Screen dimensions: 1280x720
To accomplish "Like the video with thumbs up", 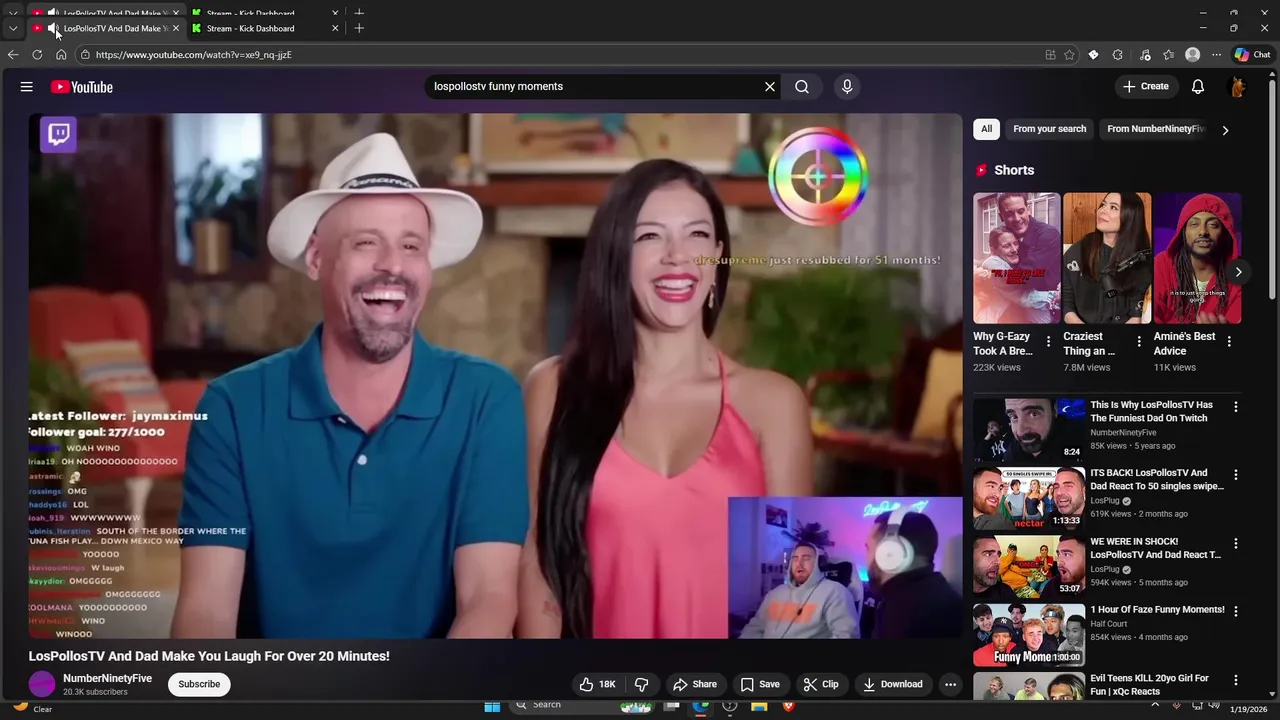I will (x=597, y=684).
